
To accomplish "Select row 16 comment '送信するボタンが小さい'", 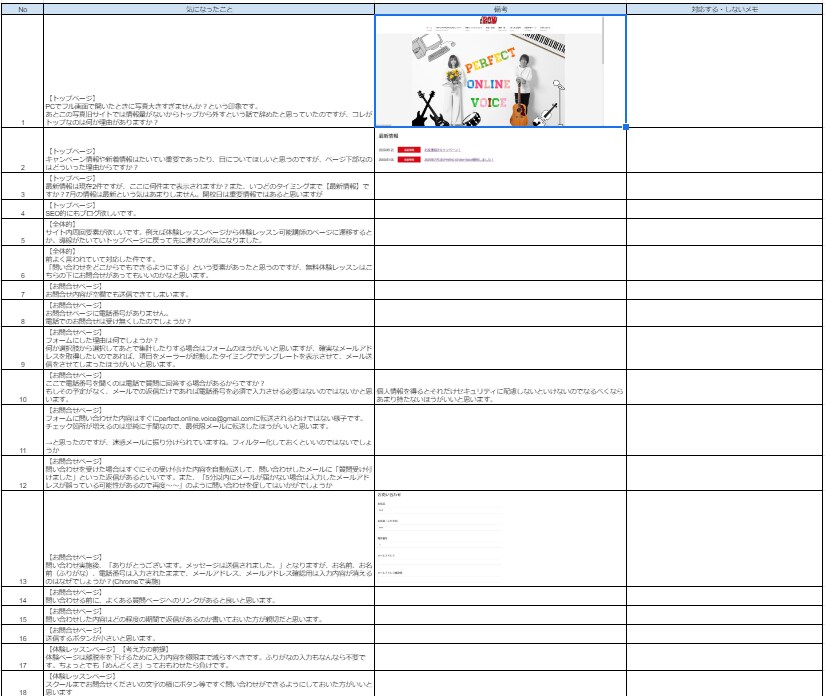I will point(209,634).
